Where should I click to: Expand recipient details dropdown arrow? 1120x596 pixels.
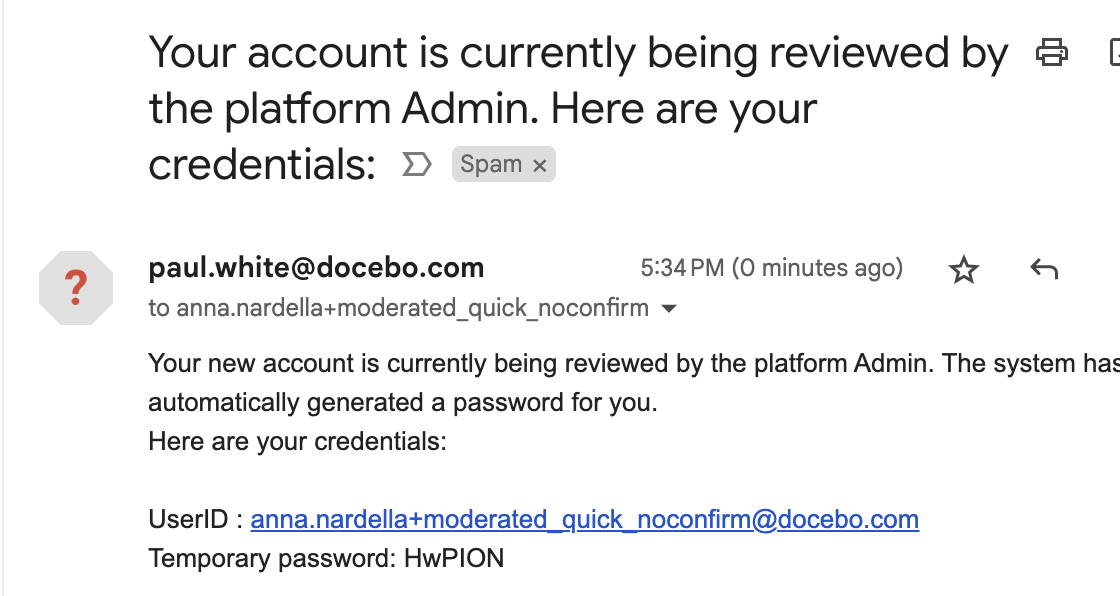pyautogui.click(x=669, y=309)
